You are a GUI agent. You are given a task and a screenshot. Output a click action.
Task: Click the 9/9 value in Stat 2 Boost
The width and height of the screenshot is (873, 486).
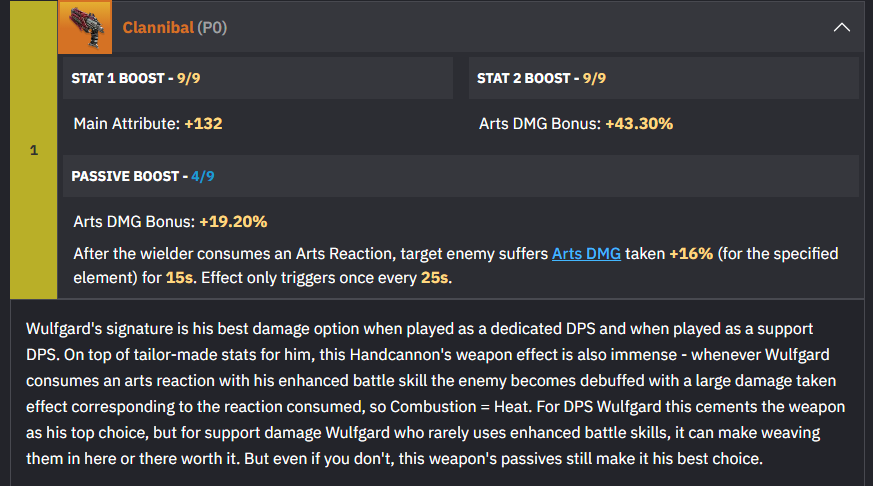coord(595,78)
